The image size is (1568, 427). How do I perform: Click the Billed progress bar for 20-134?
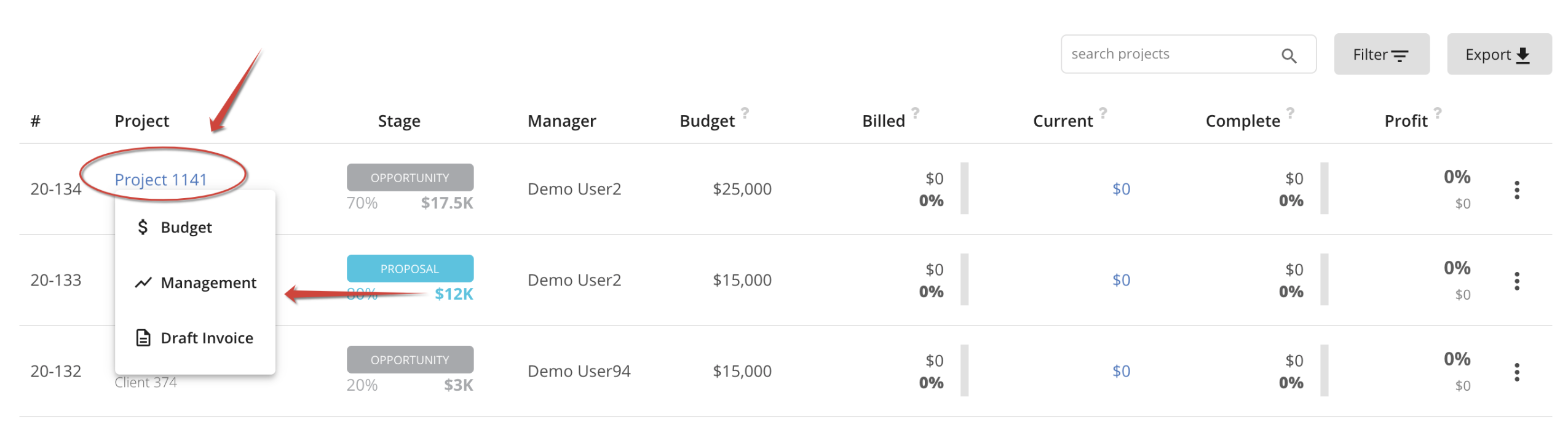[964, 188]
